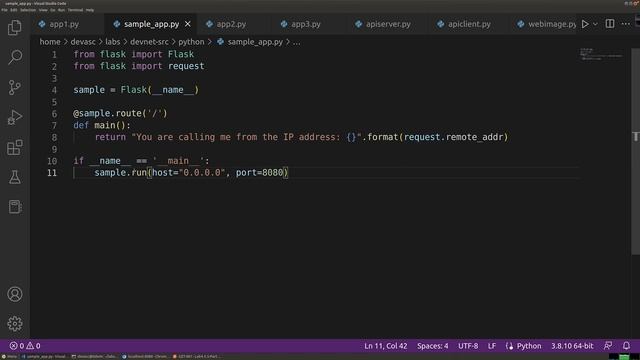640x360 pixels.
Task: Click 'def main():' on line 7
Action: [102, 125]
